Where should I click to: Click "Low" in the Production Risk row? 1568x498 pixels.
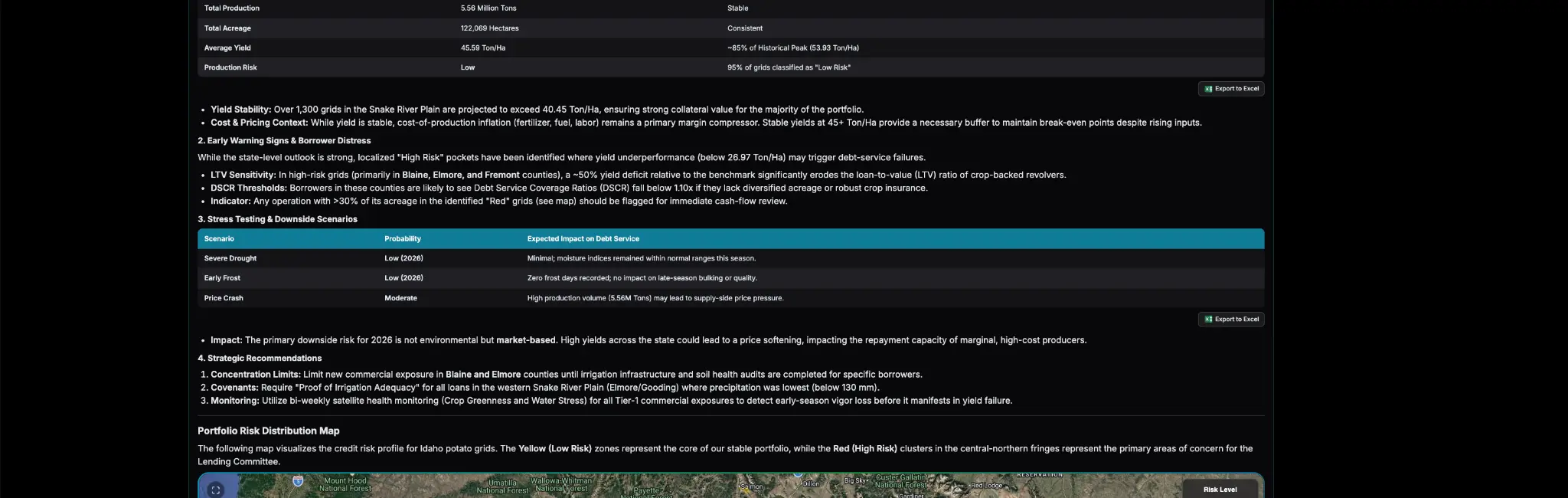(x=468, y=67)
